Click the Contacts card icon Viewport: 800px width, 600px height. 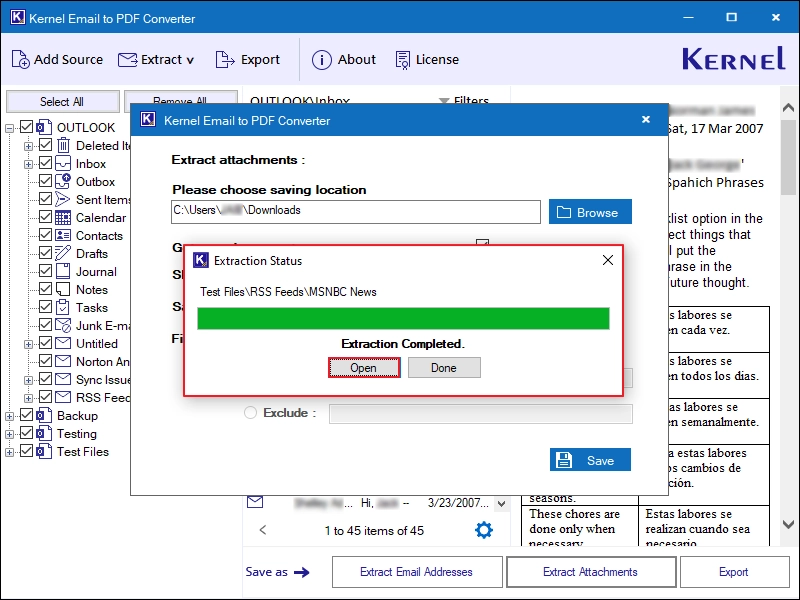[x=63, y=236]
